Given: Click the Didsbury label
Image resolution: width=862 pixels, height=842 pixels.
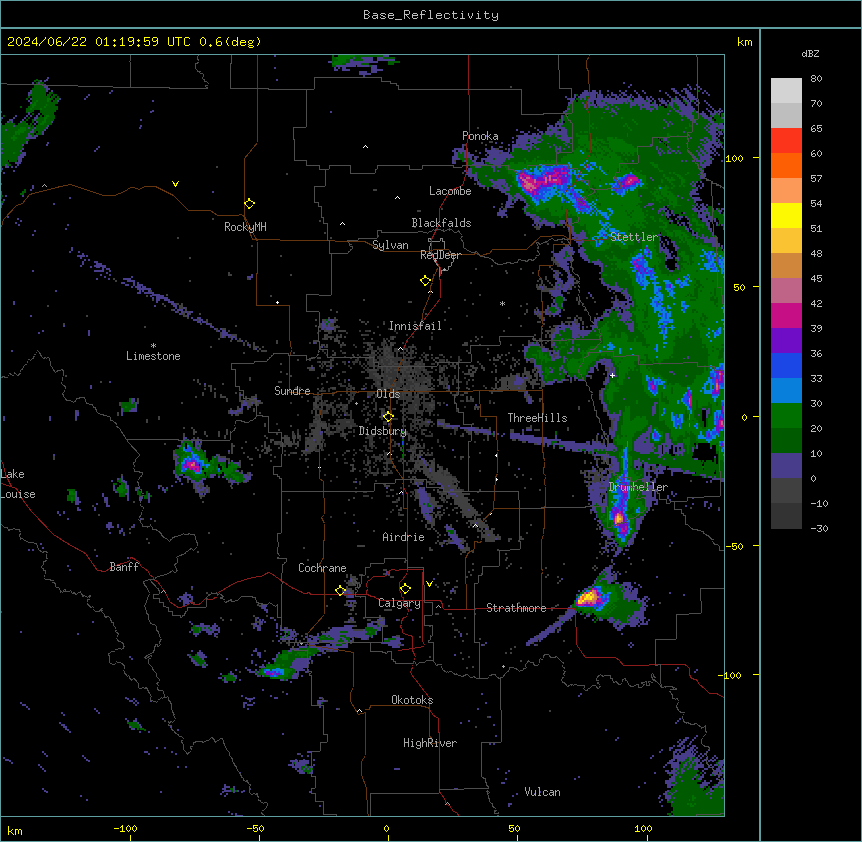Looking at the screenshot, I should (x=383, y=431).
